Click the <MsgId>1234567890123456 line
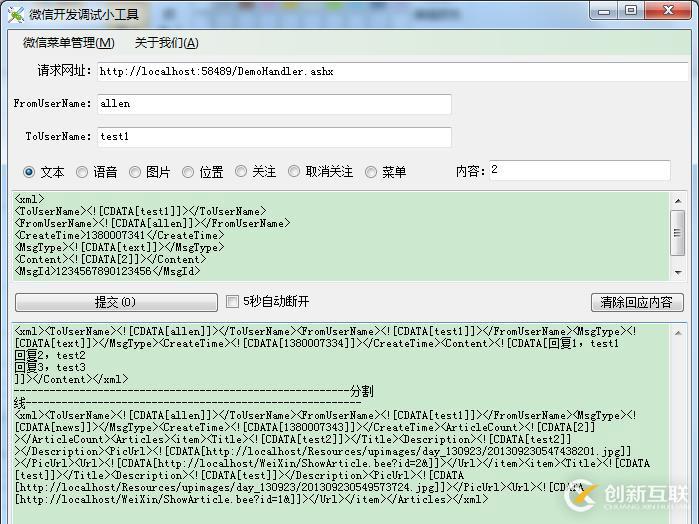This screenshot has width=699, height=524. 107,271
